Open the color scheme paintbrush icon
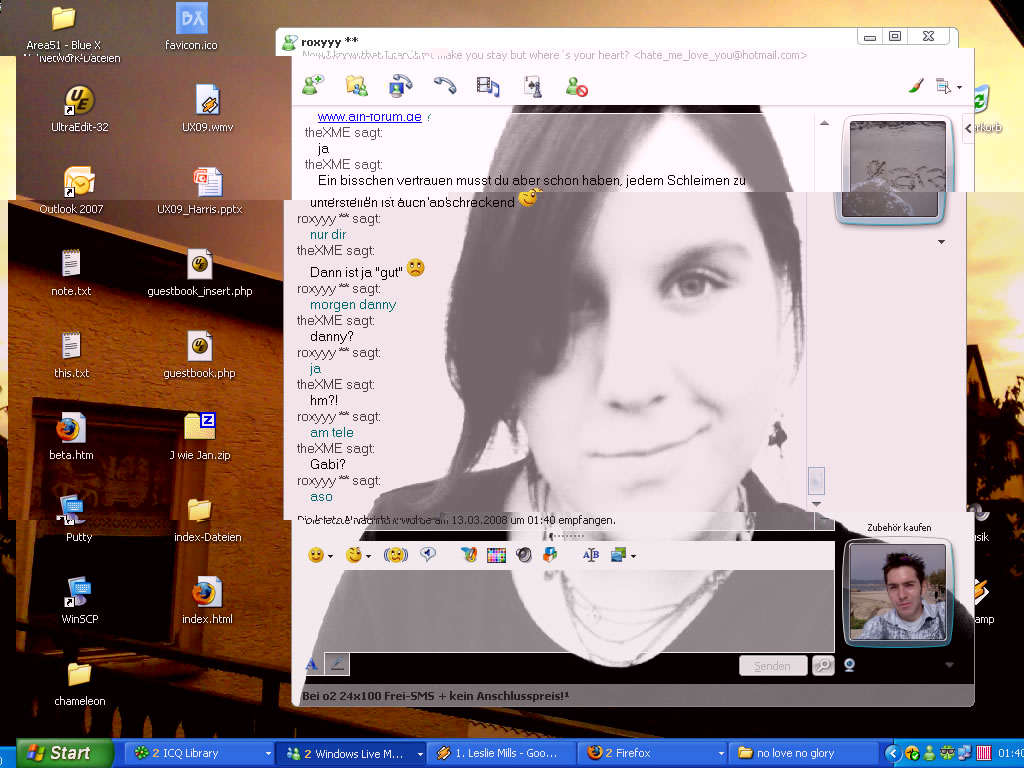Screen dimensions: 1024x768 916,86
